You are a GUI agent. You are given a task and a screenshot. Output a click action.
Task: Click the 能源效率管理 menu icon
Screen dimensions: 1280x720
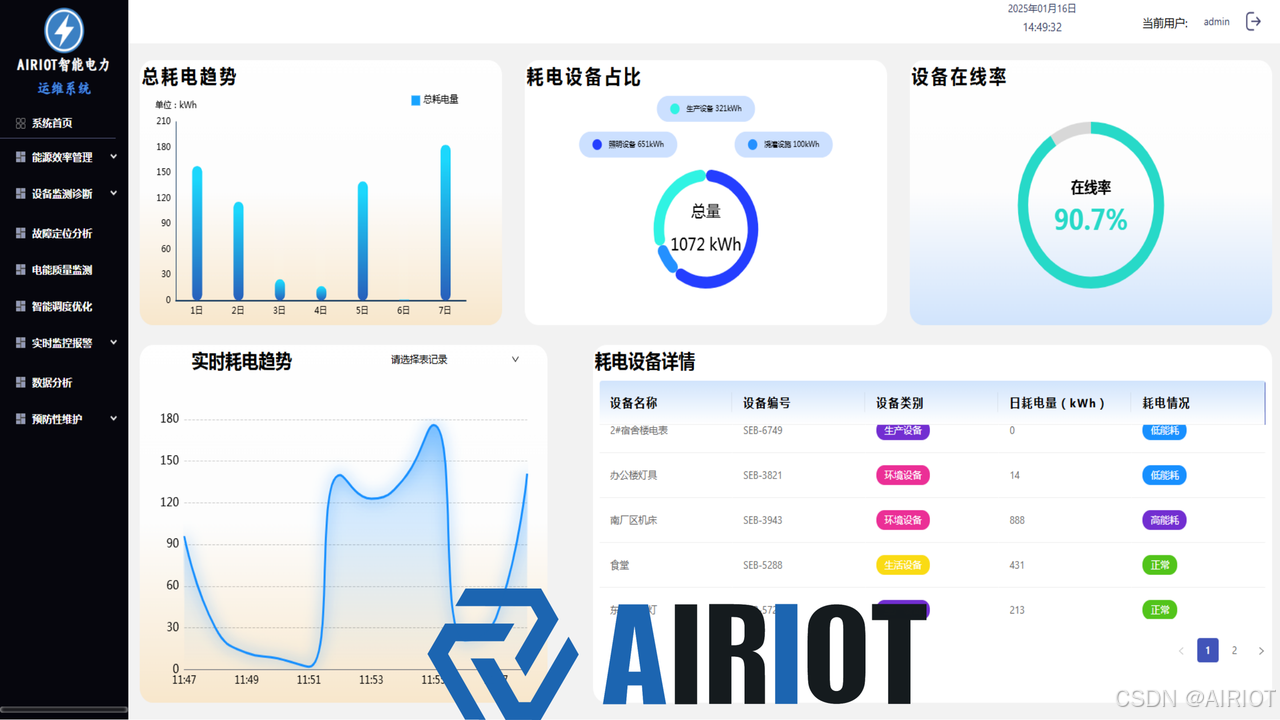pyautogui.click(x=21, y=157)
